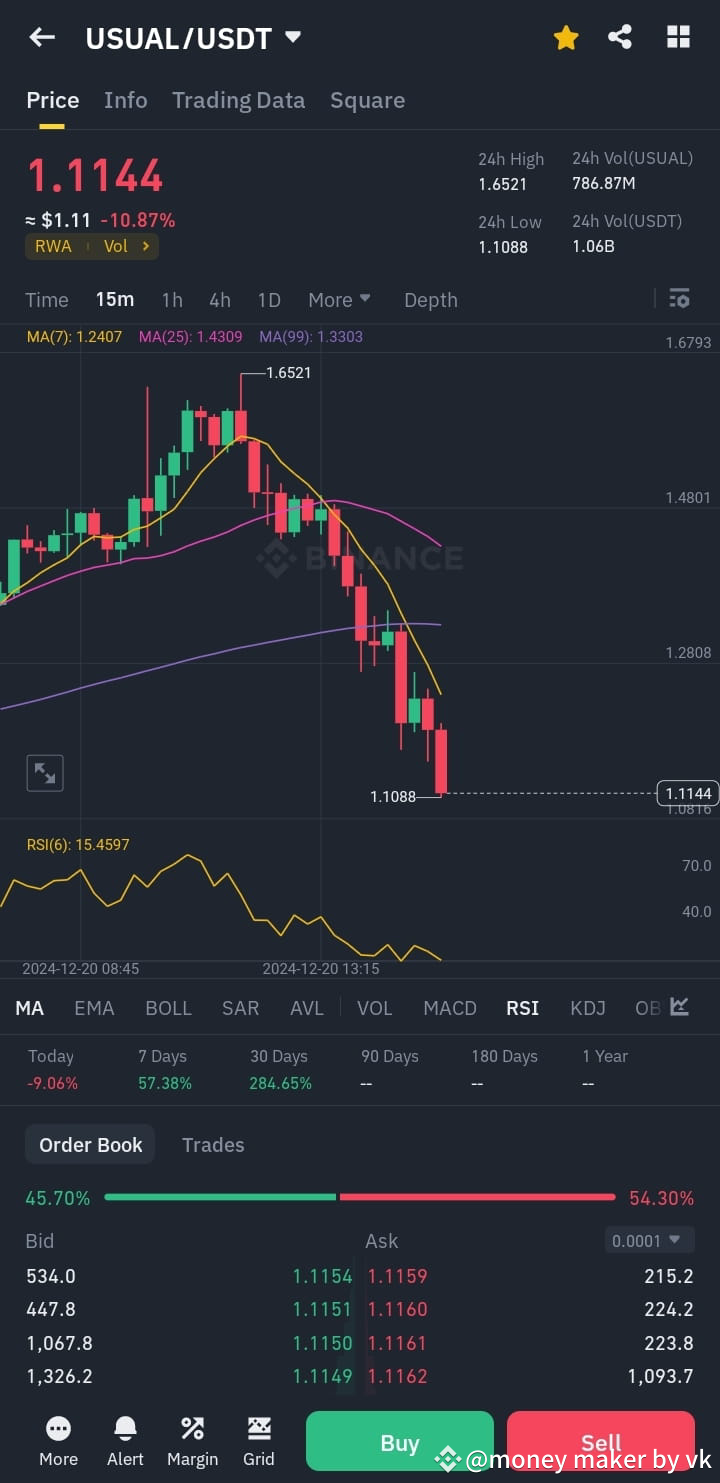Tap the 24h Low value 1.1088
This screenshot has height=1483, width=720.
503,247
